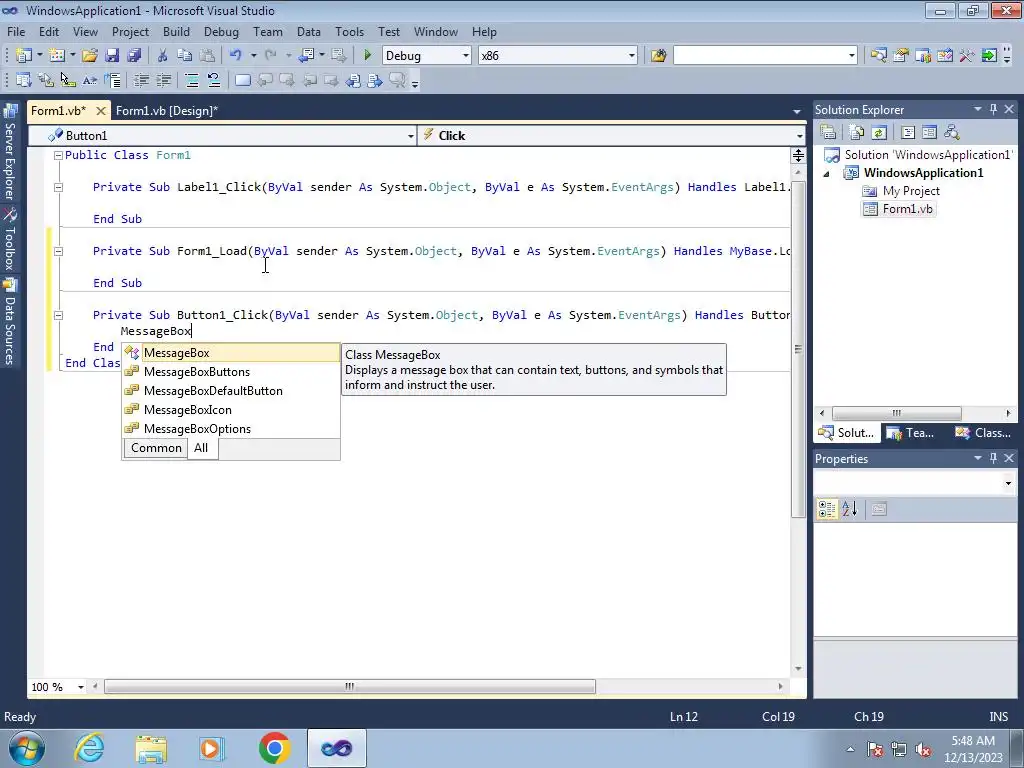Switch to Class View tab
The image size is (1024, 768).
pyautogui.click(x=983, y=433)
